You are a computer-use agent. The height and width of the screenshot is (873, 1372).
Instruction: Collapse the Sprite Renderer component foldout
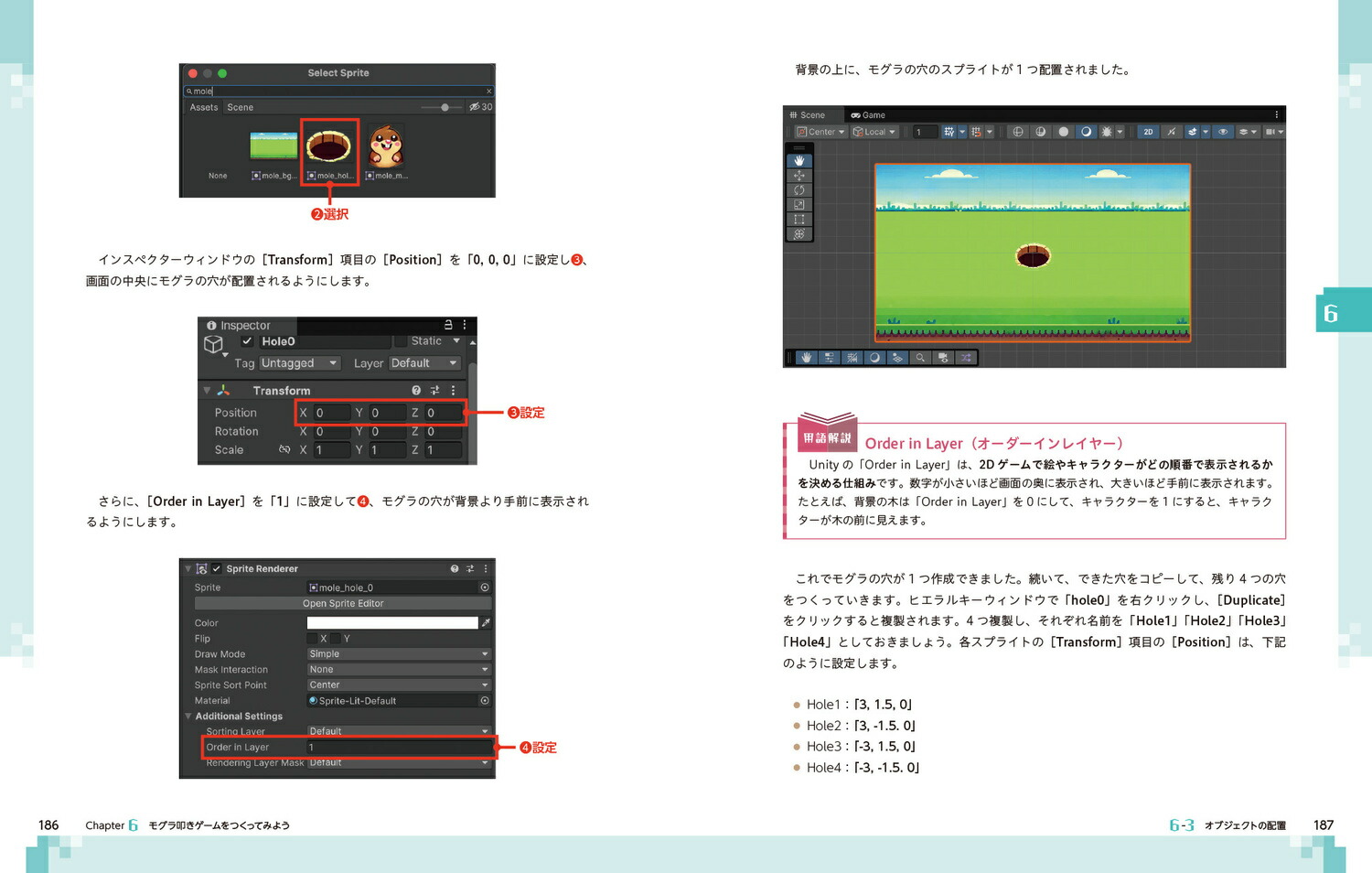click(x=188, y=568)
